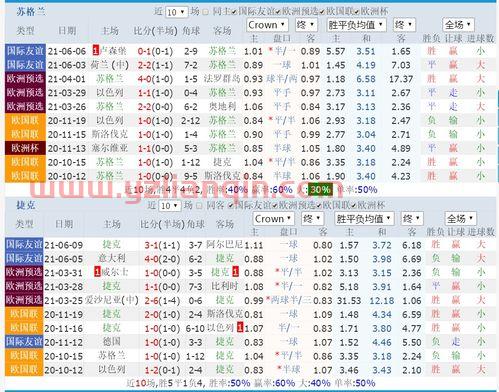The width and height of the screenshot is (499, 392).
Task: Uncheck 欧洲杯 filter in Scotland section
Action: [357, 12]
